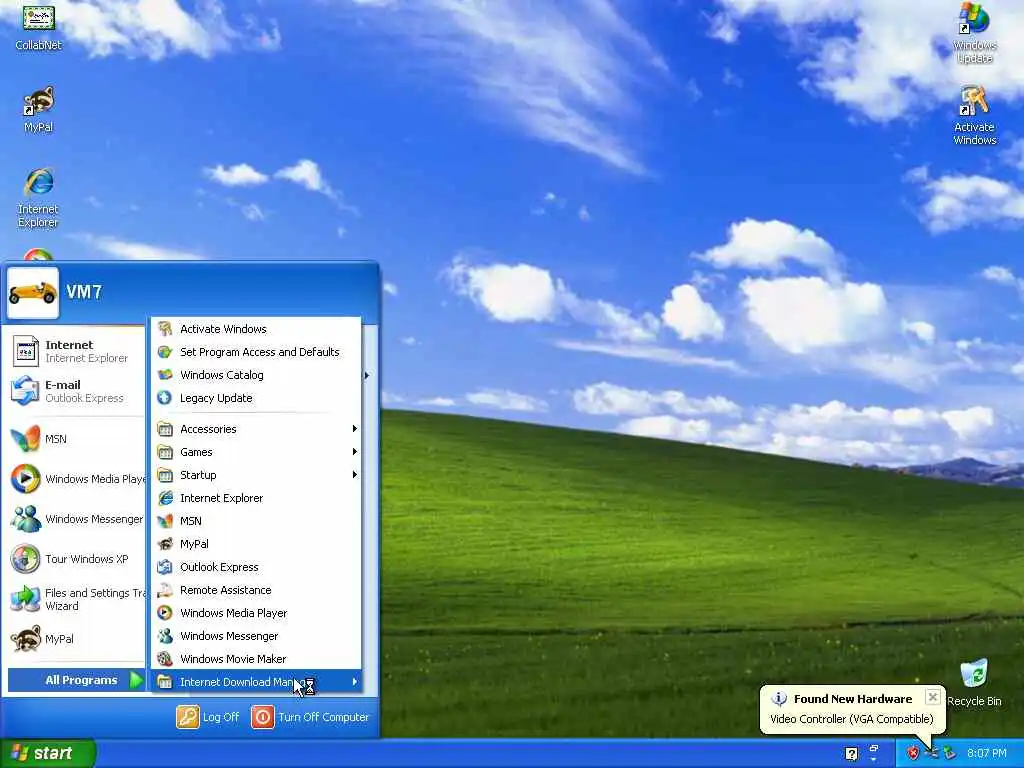Select the Windows Update desktop shortcut

(x=974, y=33)
